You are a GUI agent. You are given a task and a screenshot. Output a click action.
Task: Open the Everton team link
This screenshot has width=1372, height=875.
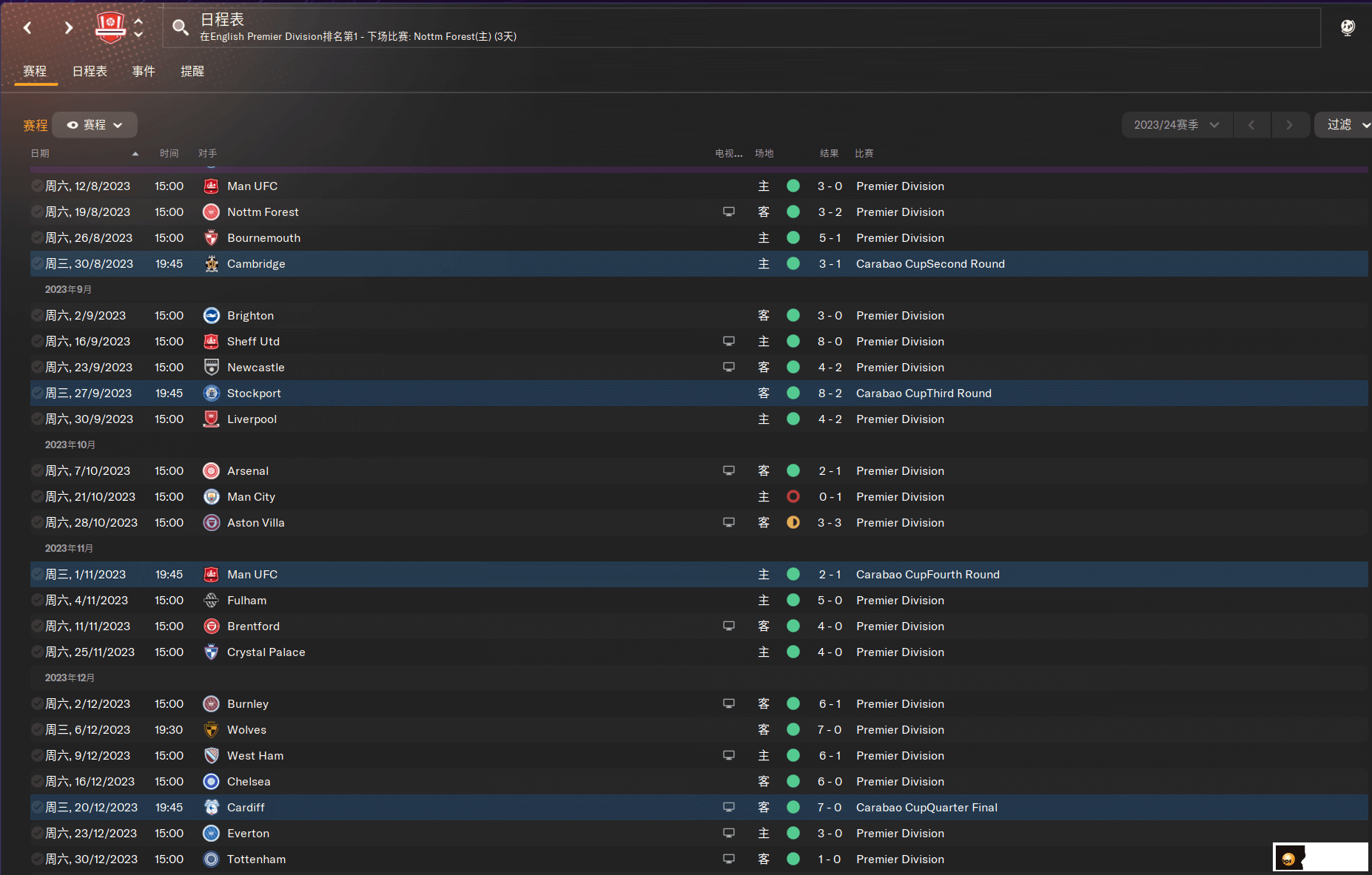point(248,834)
